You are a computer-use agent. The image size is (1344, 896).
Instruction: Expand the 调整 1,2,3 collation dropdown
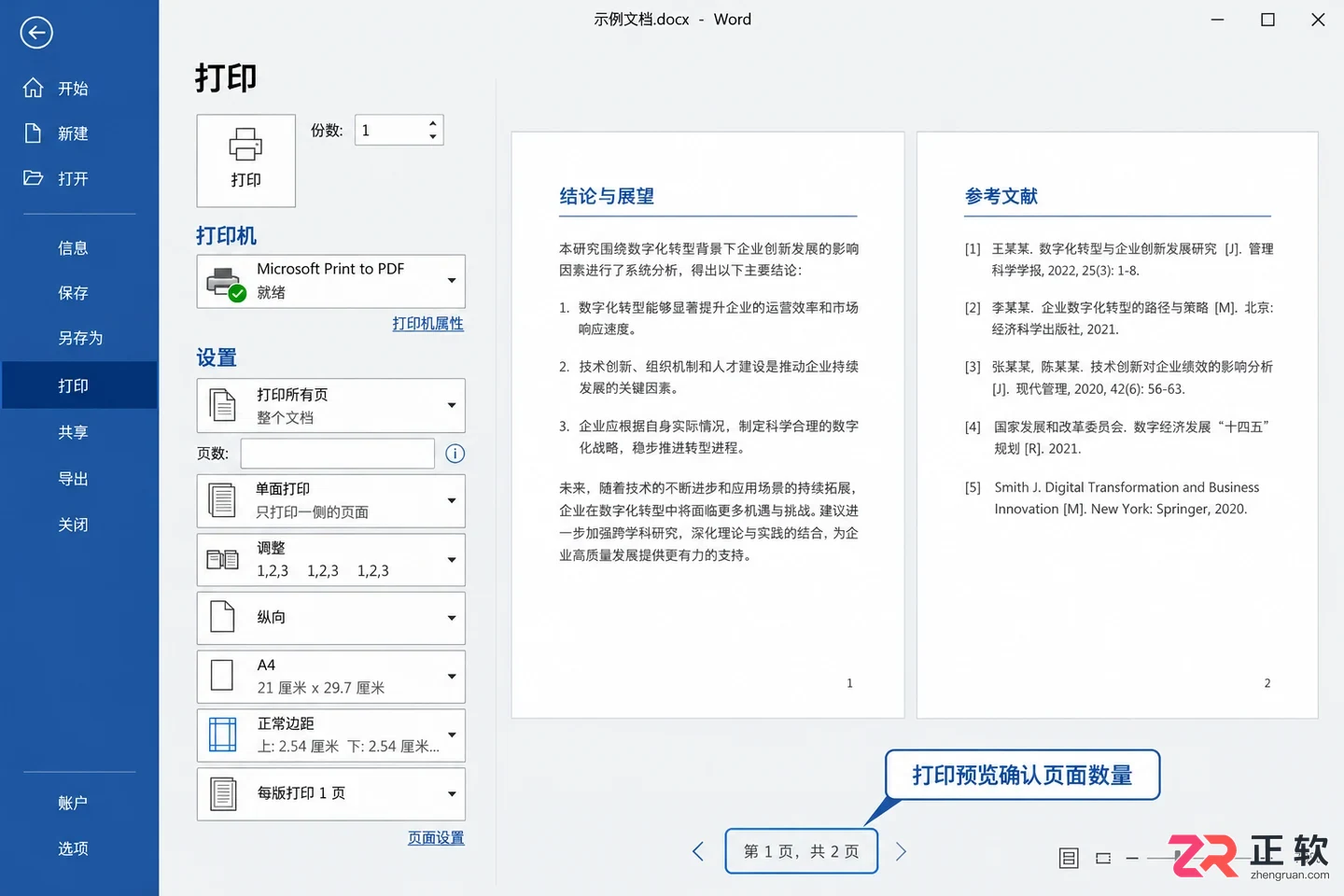(x=452, y=560)
